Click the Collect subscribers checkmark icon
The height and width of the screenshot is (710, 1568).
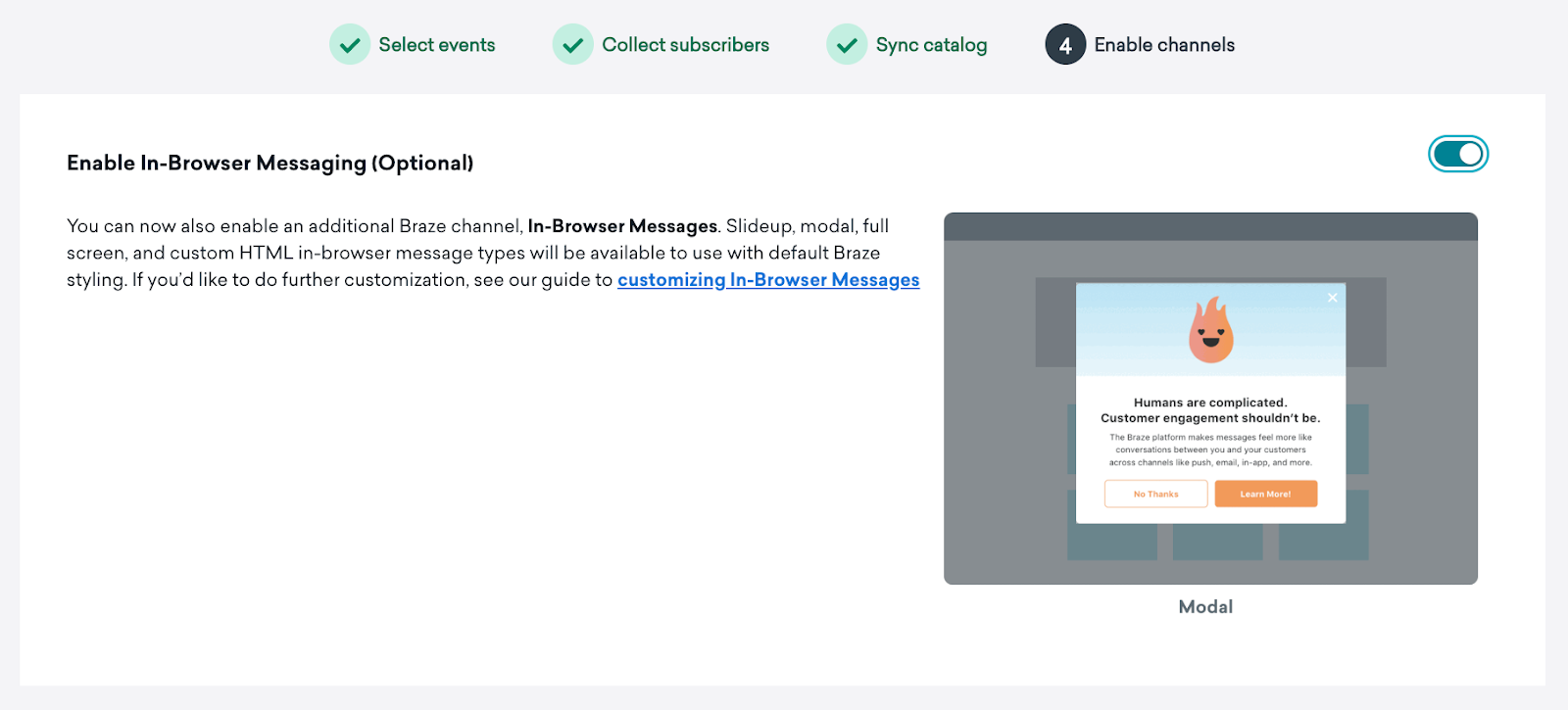pyautogui.click(x=573, y=44)
